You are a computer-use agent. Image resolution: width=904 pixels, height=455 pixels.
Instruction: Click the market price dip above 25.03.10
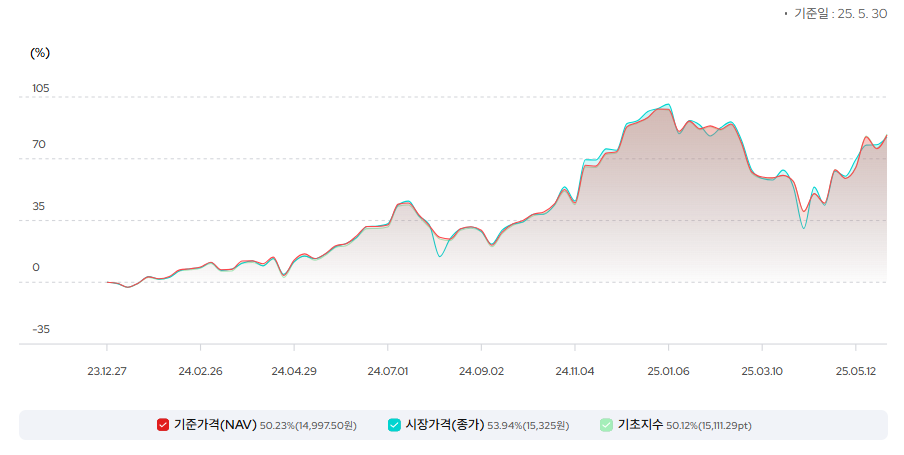(804, 228)
